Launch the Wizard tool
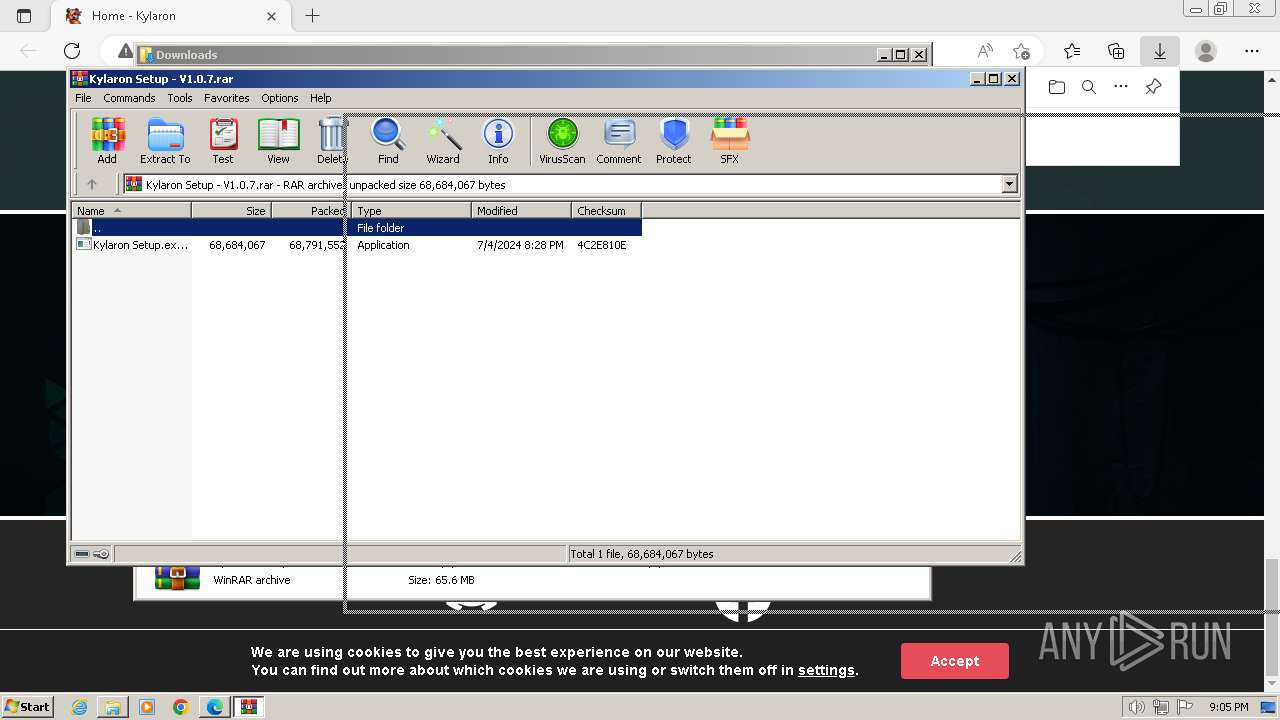Image resolution: width=1280 pixels, height=720 pixels. click(443, 141)
